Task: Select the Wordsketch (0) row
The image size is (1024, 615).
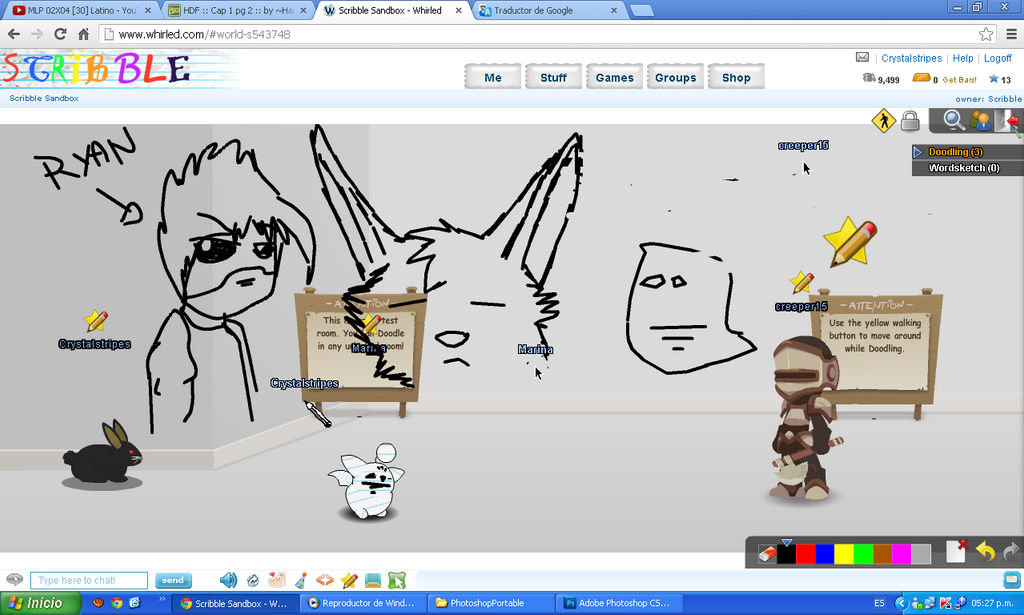Action: tap(967, 168)
